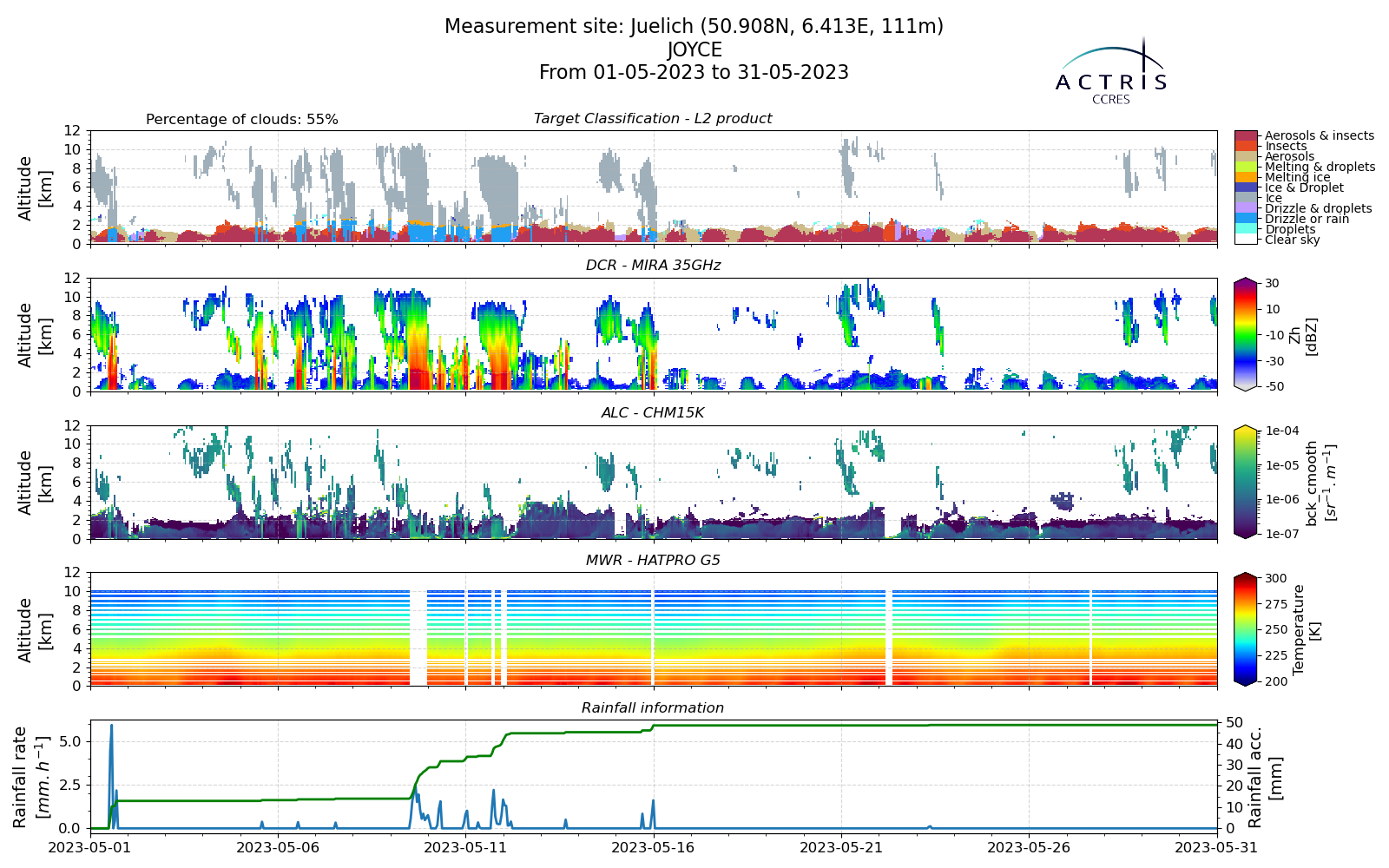
Task: Click the MWR - HATPRO G5 panel title
Action: point(653,561)
